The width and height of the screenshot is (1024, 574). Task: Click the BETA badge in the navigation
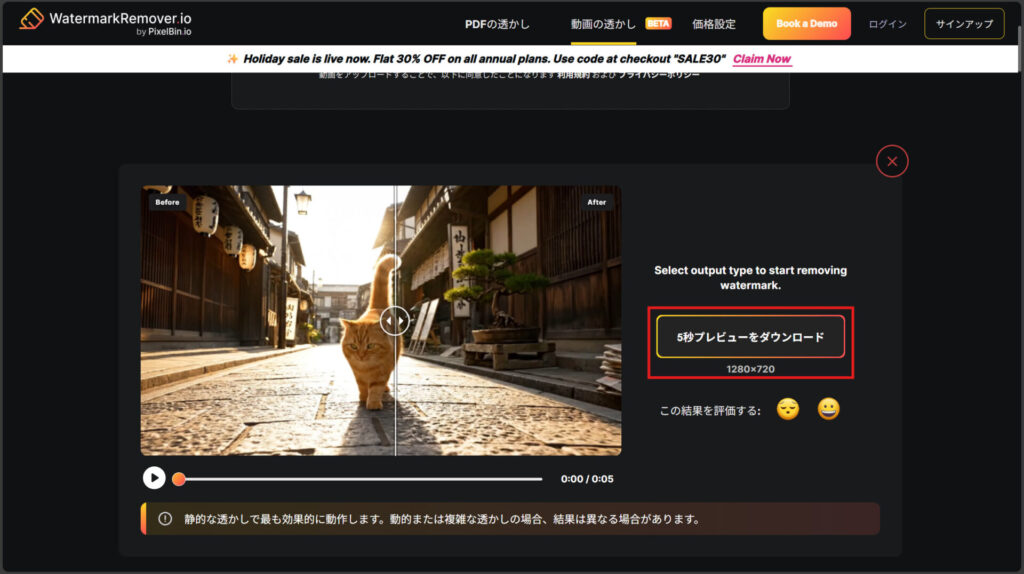(658, 23)
